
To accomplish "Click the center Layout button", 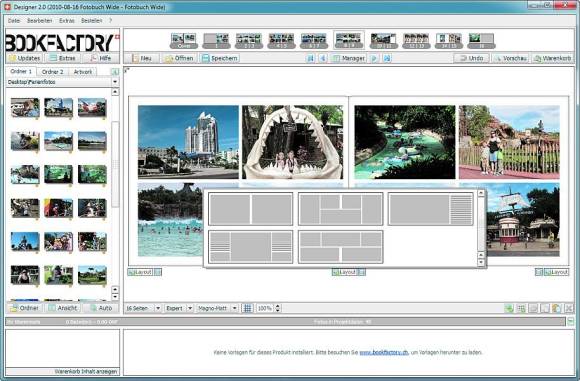I will (x=344, y=272).
